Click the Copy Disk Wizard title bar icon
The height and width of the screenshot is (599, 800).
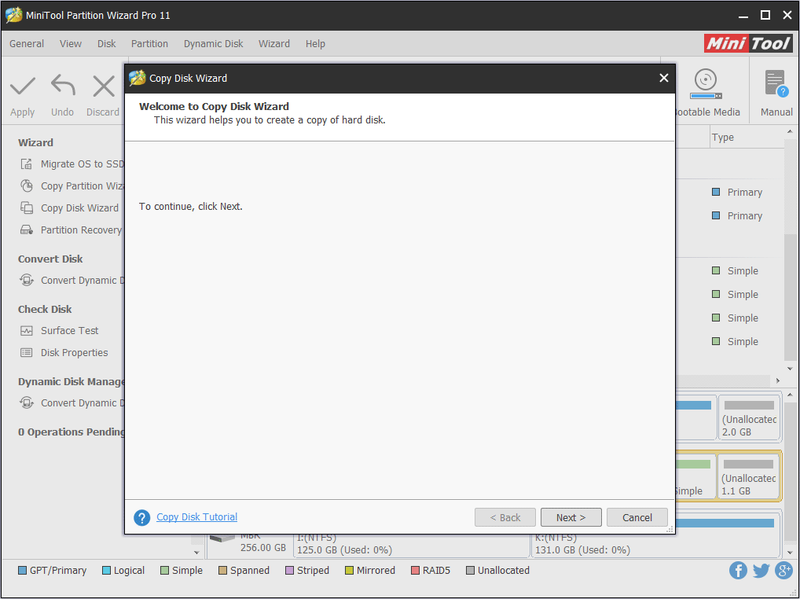[x=137, y=78]
